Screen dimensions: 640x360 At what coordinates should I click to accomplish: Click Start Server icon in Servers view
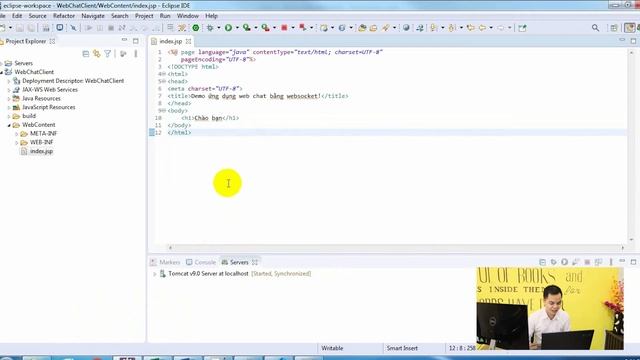[564, 262]
